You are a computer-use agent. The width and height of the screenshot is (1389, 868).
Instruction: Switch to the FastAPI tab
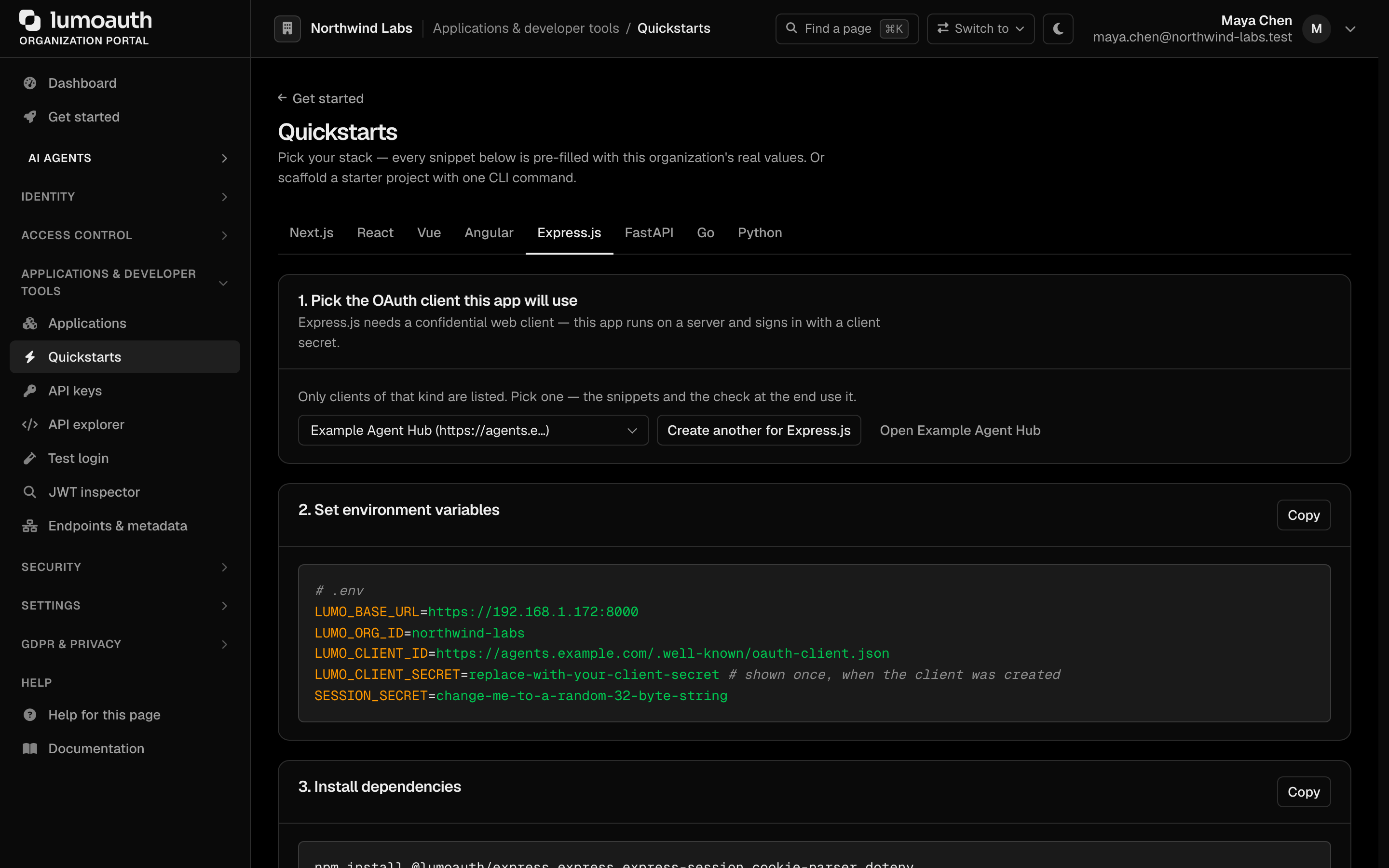(x=649, y=232)
